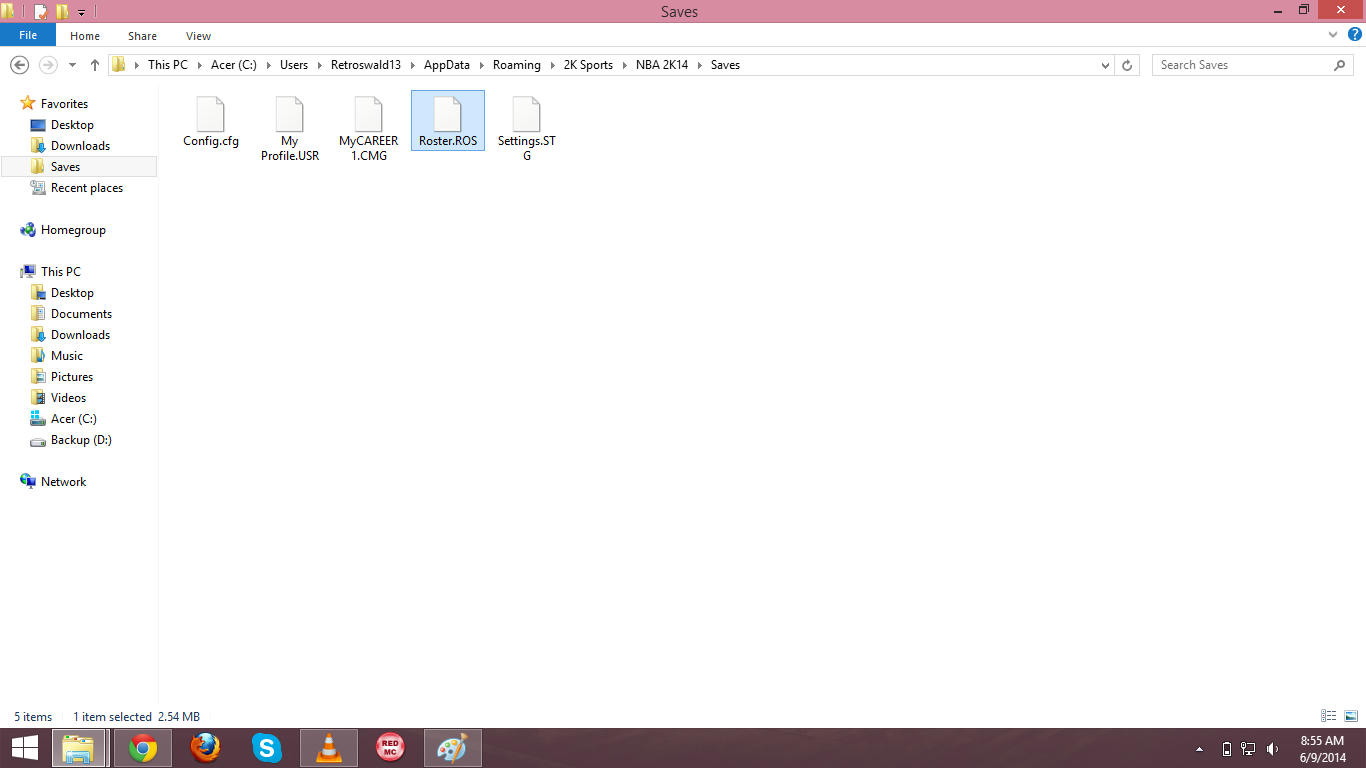Expand the arrow after Roaming breadcrumb
Viewport: 1366px width, 768px height.
(552, 65)
